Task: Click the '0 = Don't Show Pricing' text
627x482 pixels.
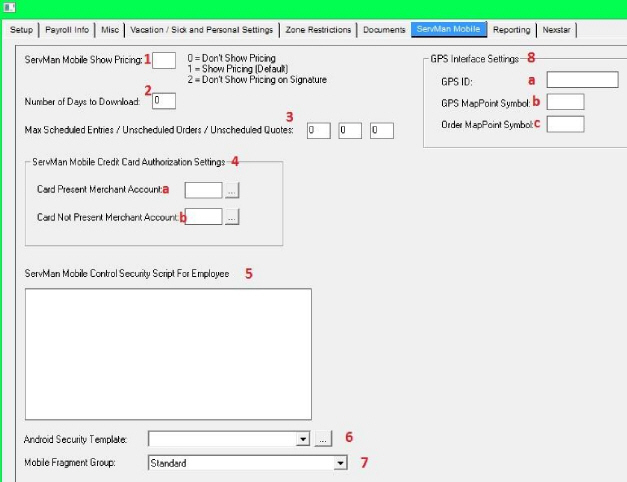Action: pyautogui.click(x=231, y=58)
